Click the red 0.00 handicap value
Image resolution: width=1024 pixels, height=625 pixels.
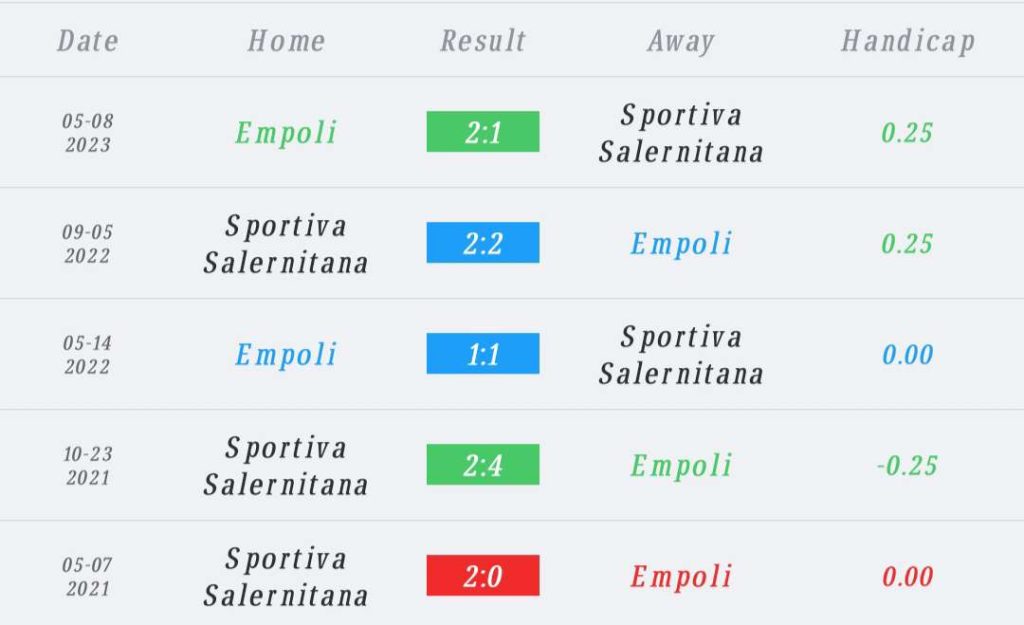[x=907, y=577]
